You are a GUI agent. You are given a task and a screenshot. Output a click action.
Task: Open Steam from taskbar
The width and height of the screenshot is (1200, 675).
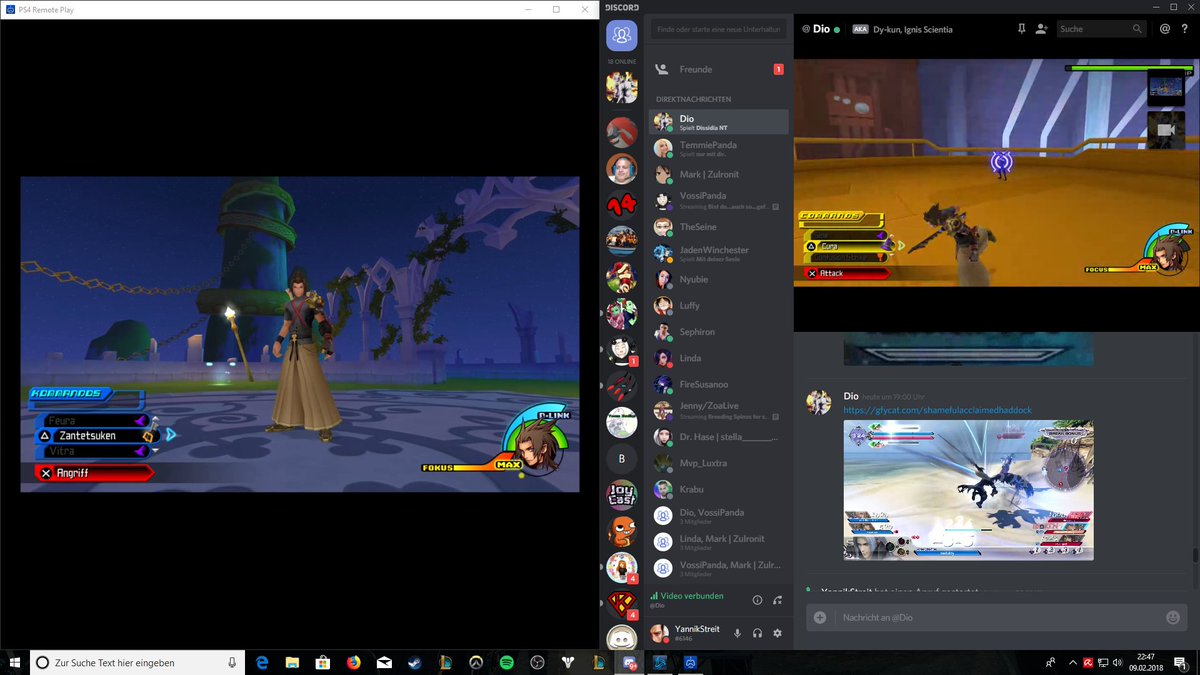point(414,662)
